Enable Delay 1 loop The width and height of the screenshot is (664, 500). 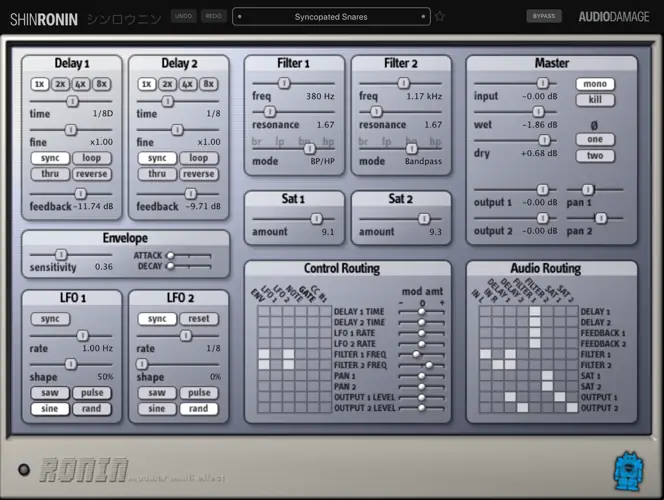pyautogui.click(x=91, y=158)
